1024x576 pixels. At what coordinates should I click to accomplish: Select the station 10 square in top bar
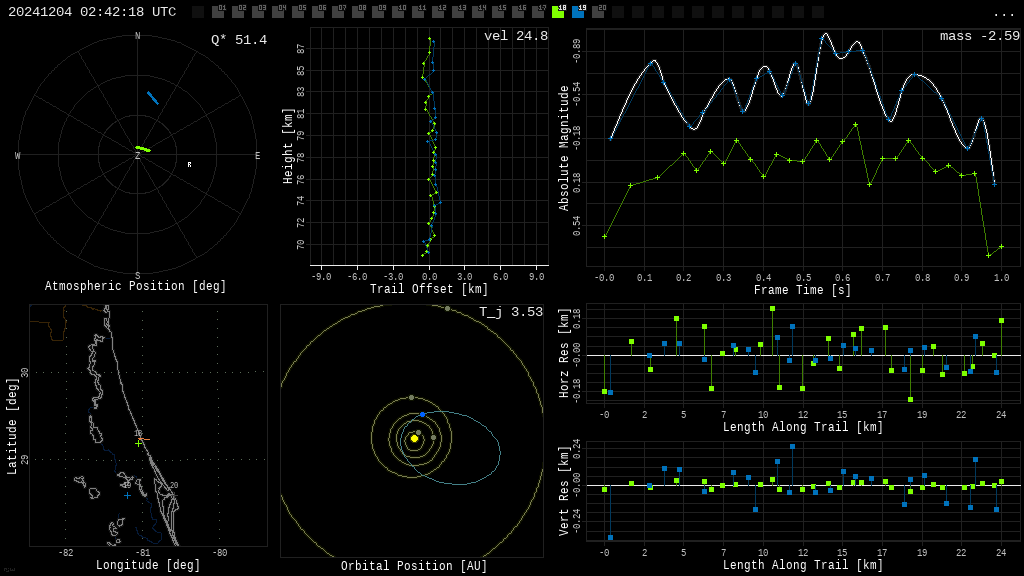(398, 12)
